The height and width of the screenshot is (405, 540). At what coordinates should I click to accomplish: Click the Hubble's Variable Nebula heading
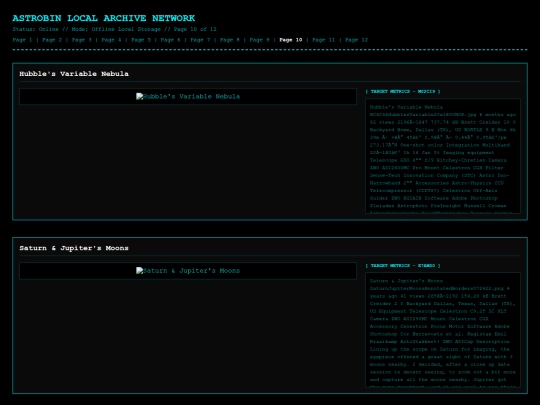pos(74,74)
